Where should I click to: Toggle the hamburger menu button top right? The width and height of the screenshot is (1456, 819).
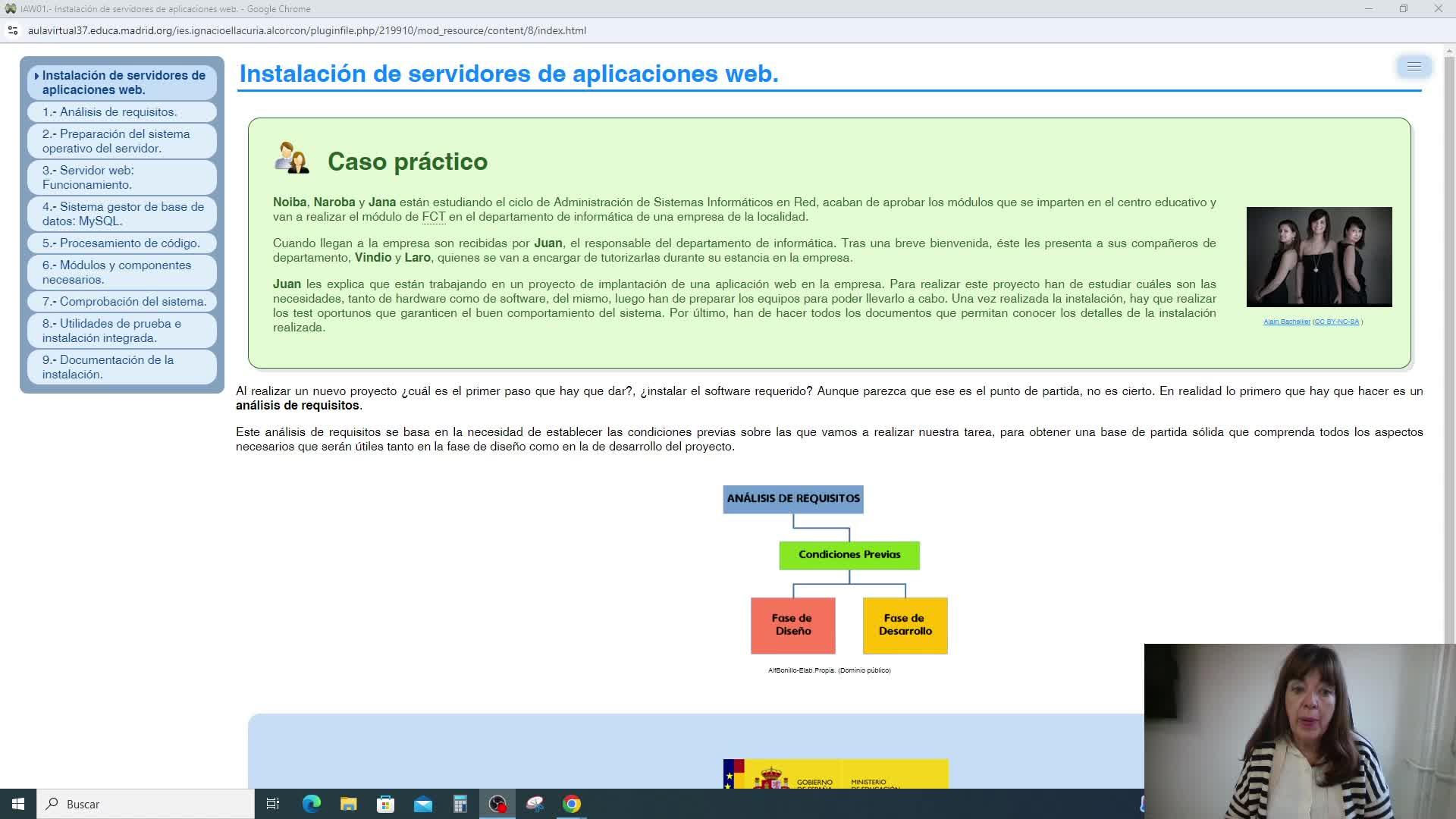1414,67
